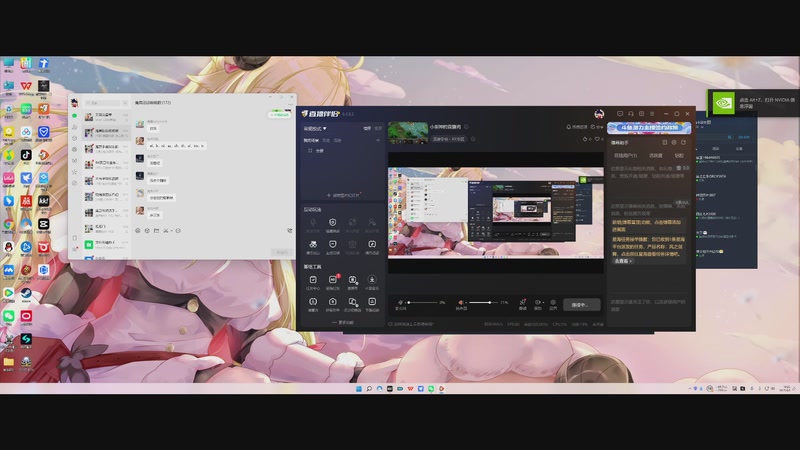The height and width of the screenshot is (450, 800).
Task: Click the NVIDIA overlay notification
Action: (x=754, y=103)
